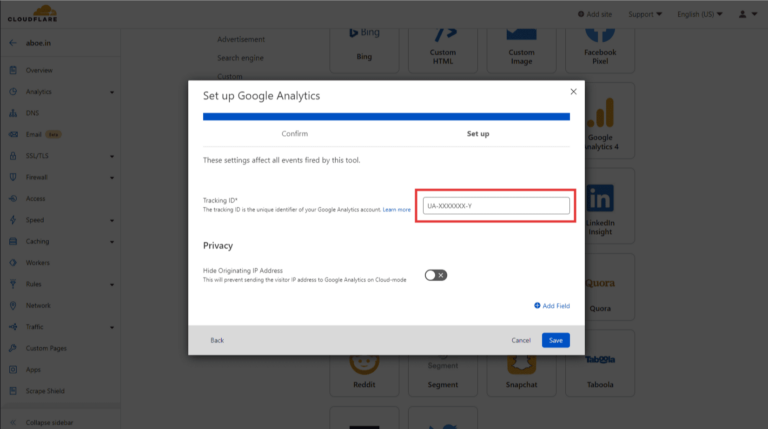The height and width of the screenshot is (429, 768).
Task: Expand the SSL/TLS sidebar section arrow
Action: (112, 156)
